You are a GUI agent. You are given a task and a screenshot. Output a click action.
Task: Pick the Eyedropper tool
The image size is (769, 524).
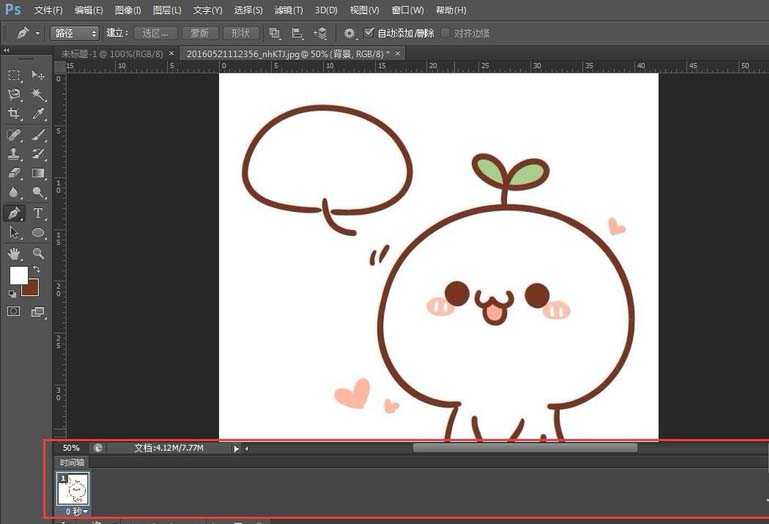click(39, 114)
